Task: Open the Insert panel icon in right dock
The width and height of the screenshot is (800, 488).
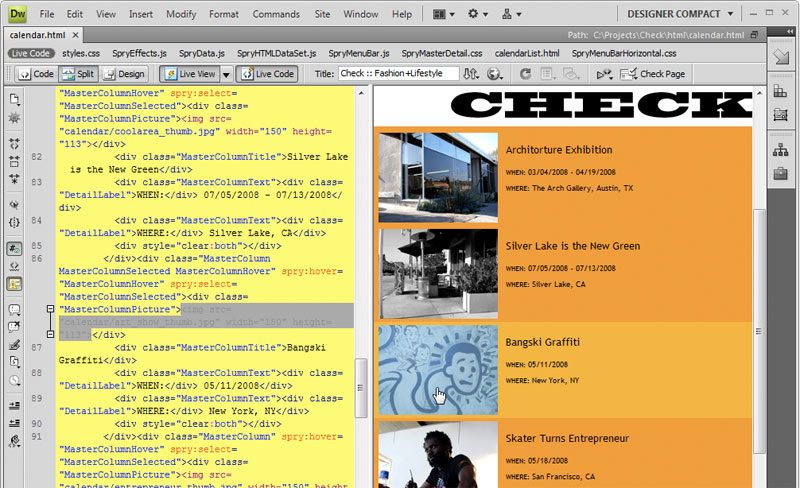Action: tap(780, 58)
